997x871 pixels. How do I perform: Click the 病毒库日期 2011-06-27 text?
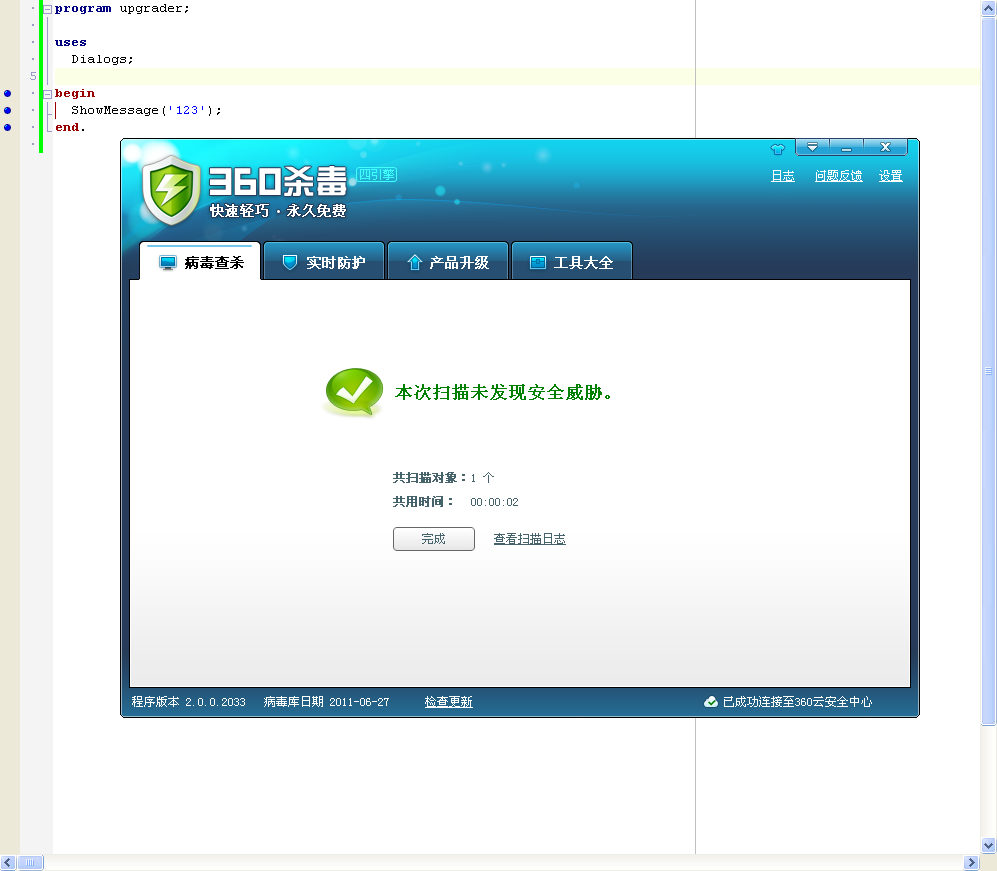[x=326, y=702]
